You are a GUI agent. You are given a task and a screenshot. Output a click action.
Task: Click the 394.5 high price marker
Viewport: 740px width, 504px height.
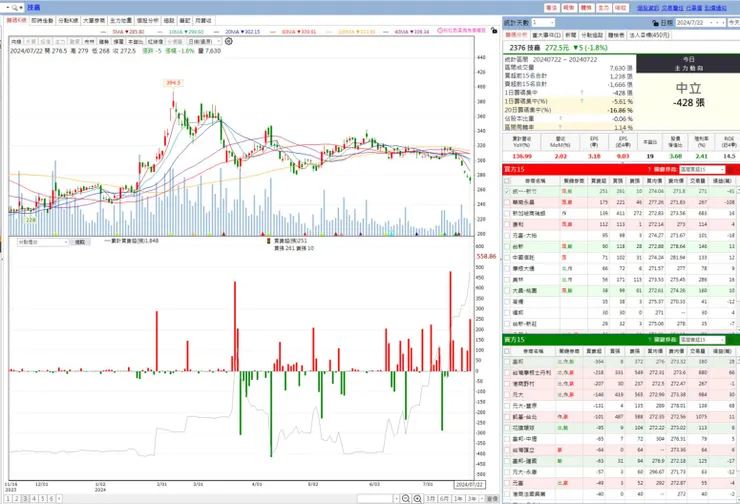coord(173,83)
